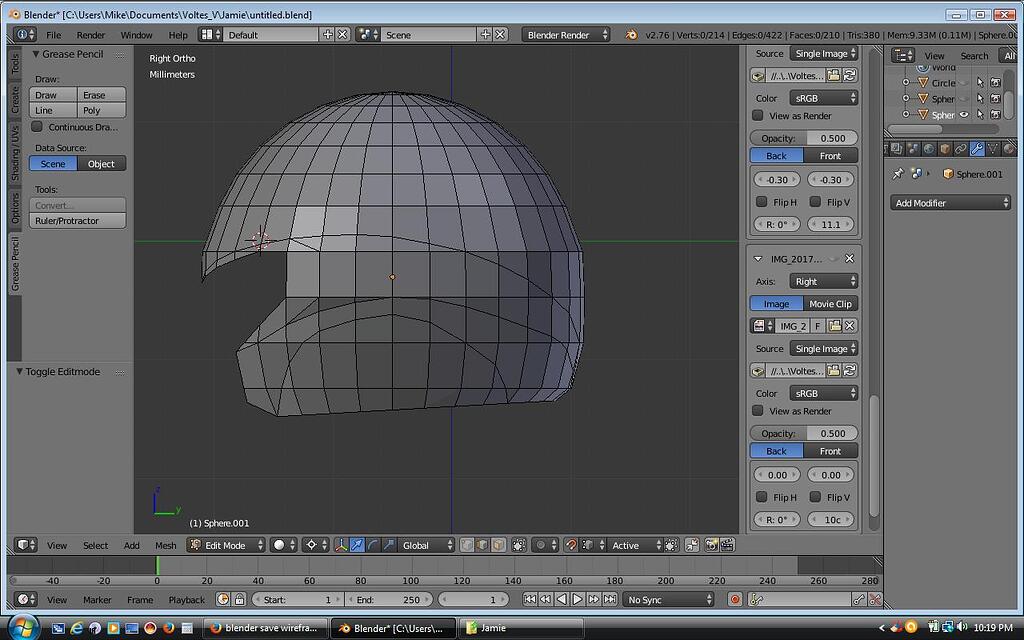The width and height of the screenshot is (1024, 640).
Task: Play the animation forward
Action: pyautogui.click(x=577, y=599)
